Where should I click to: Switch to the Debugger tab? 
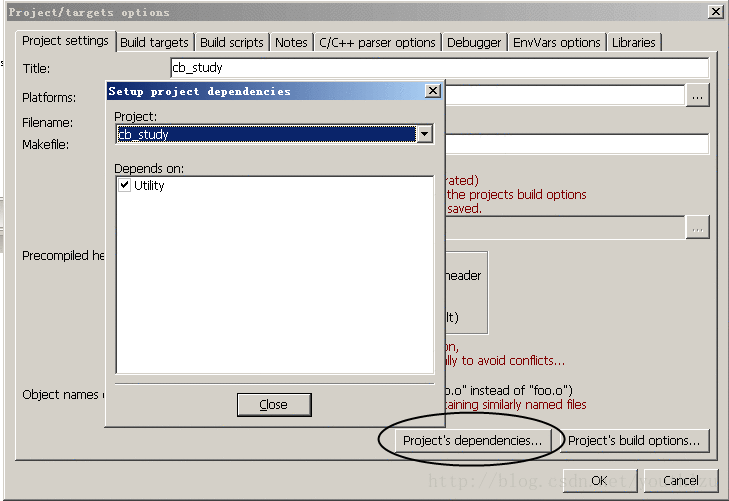tap(474, 42)
